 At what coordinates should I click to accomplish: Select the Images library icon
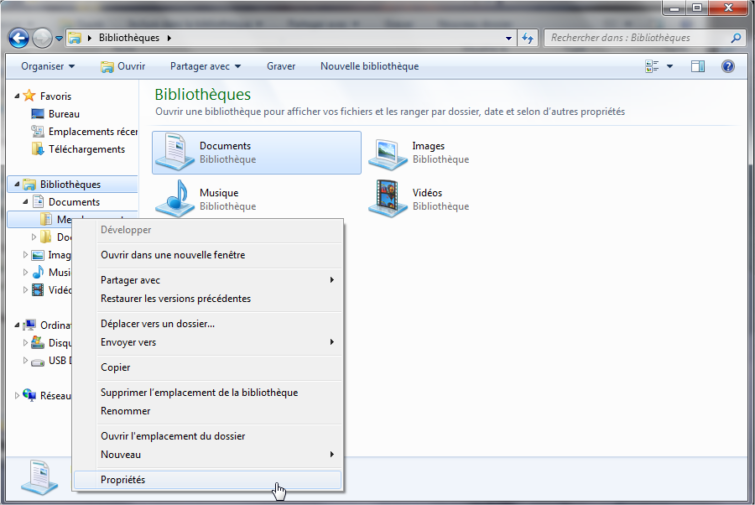pyautogui.click(x=388, y=153)
